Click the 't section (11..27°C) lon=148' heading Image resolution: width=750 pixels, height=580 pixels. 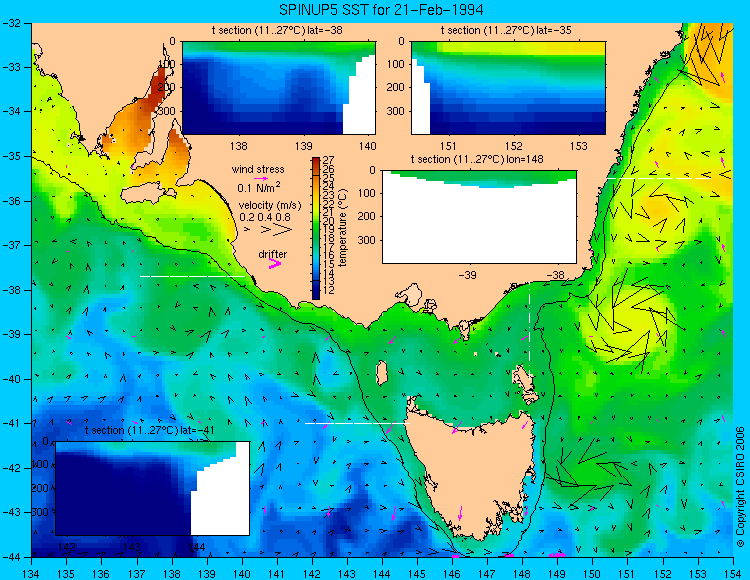point(477,159)
